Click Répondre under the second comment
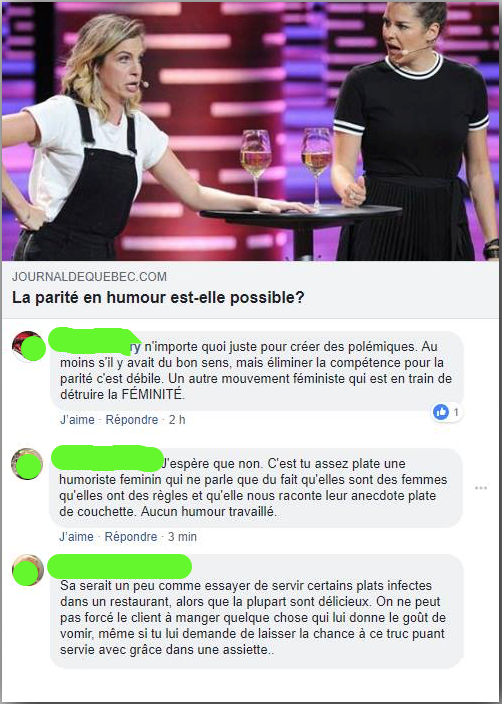The height and width of the screenshot is (704, 502). [x=131, y=537]
